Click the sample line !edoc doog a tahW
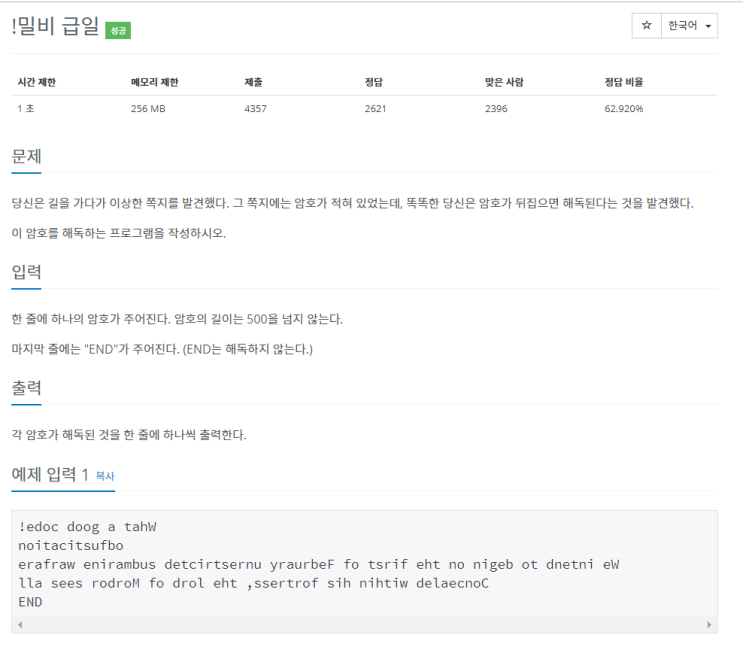The image size is (743, 650). (x=87, y=527)
